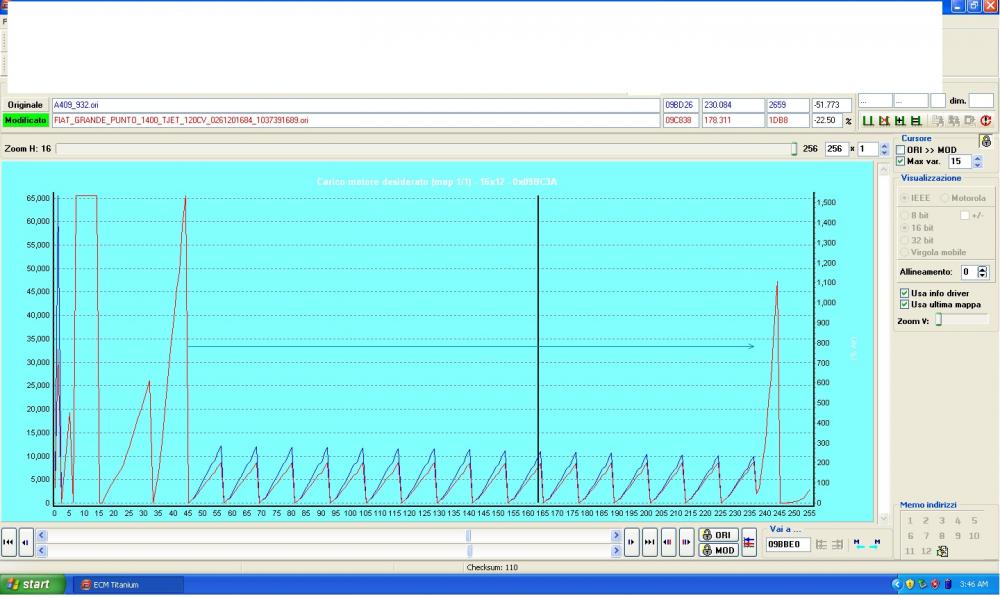Click the ECM Titanium taskbar button
Screen dimensions: 1000x598
point(128,585)
